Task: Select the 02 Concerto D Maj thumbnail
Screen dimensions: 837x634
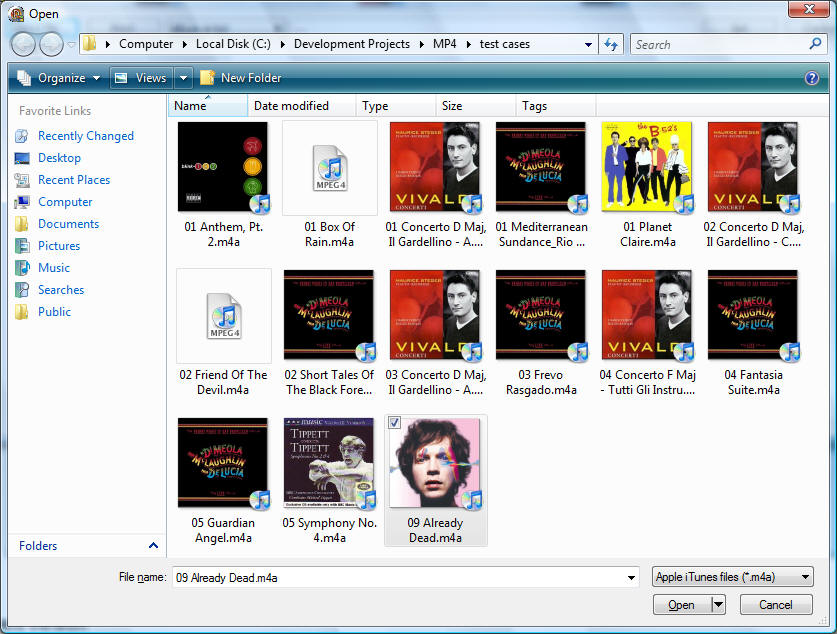Action: point(753,167)
